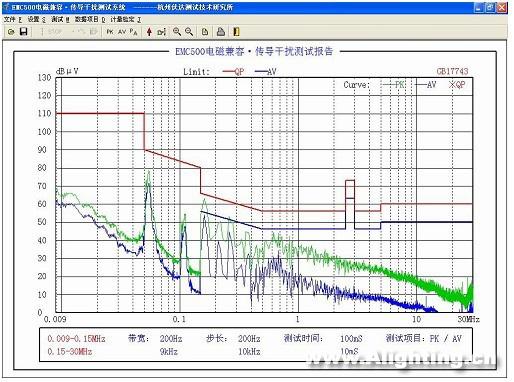The image size is (514, 382).
Task: Click the 0.009-0.15MHz range text
Action: [x=76, y=339]
